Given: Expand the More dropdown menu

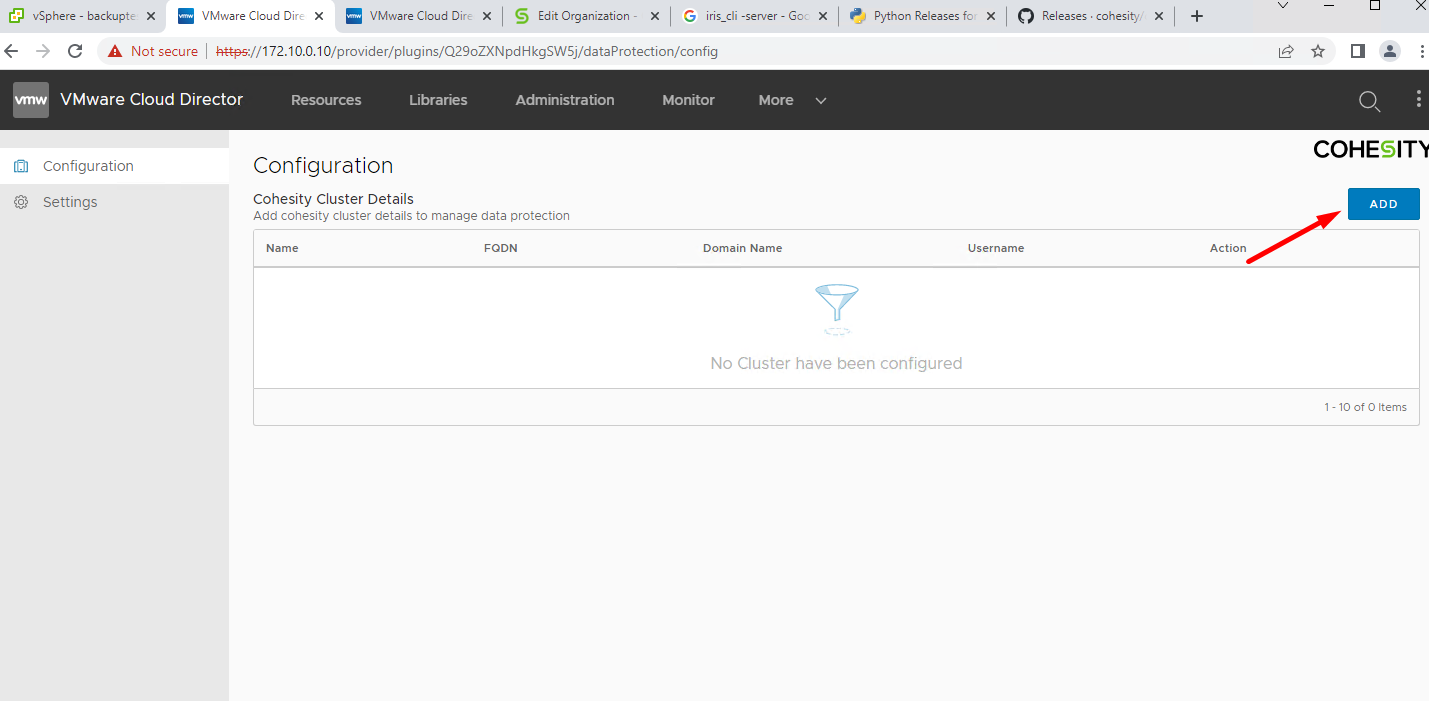Looking at the screenshot, I should tap(792, 100).
